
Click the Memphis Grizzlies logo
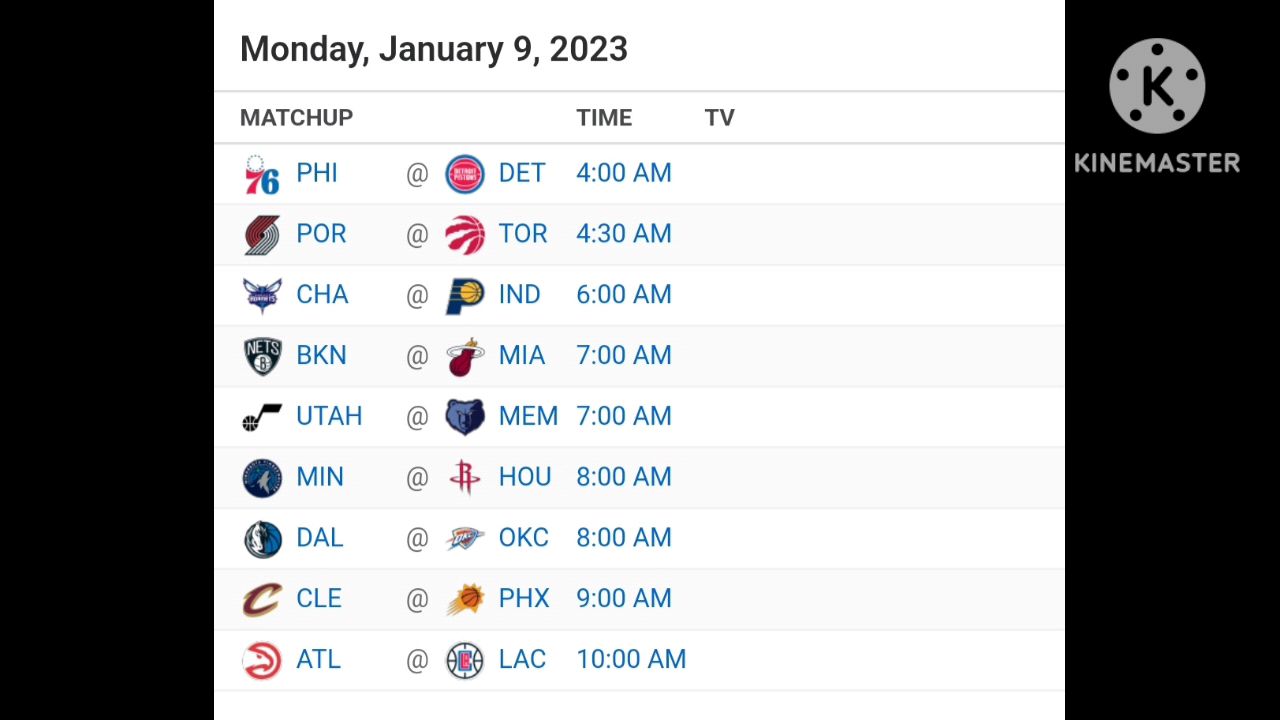point(464,417)
